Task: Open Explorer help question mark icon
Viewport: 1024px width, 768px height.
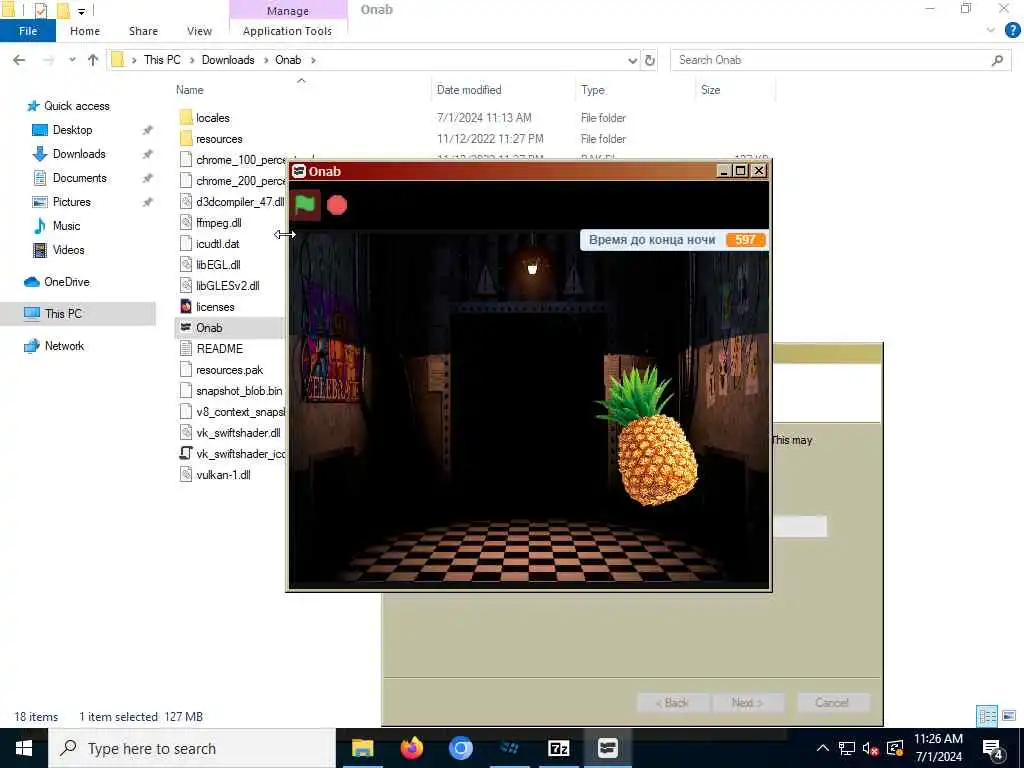Action: pos(1013,30)
